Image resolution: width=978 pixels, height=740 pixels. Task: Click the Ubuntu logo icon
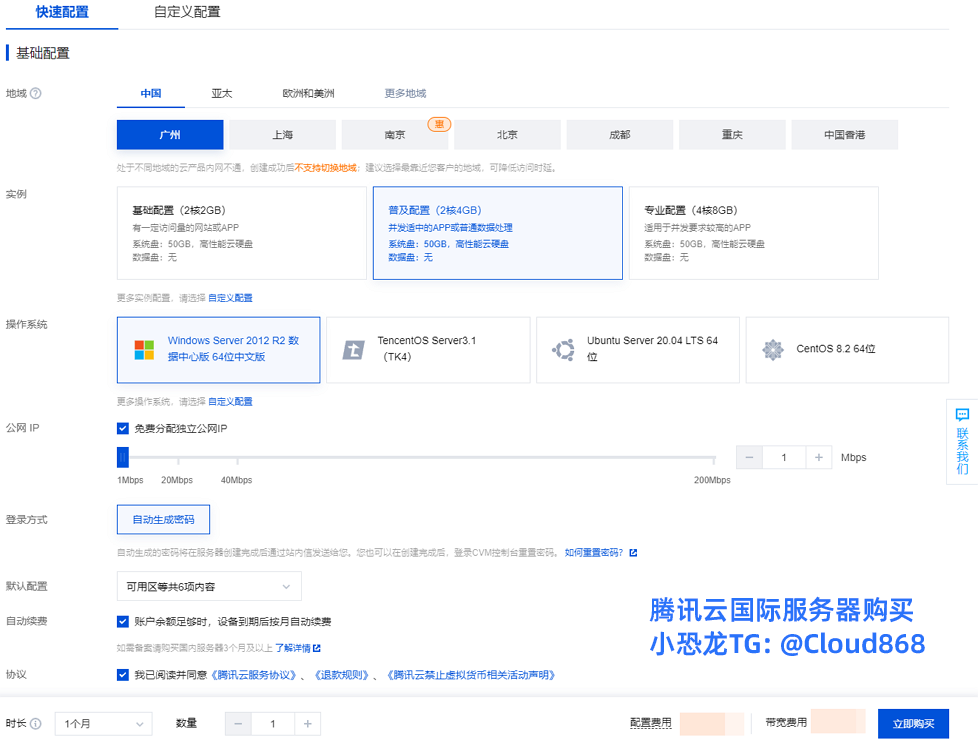pyautogui.click(x=563, y=350)
